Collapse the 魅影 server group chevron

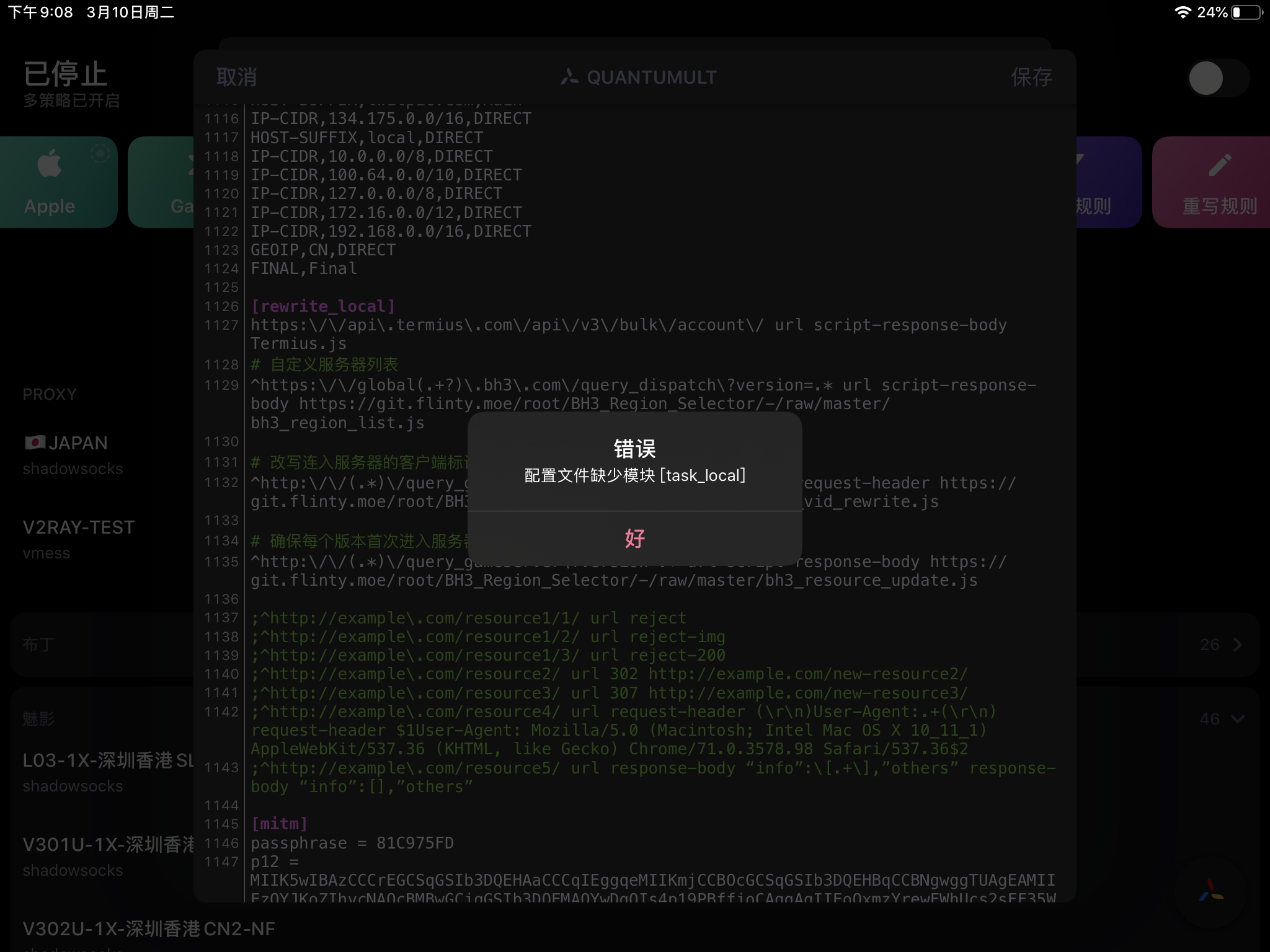tap(1238, 719)
